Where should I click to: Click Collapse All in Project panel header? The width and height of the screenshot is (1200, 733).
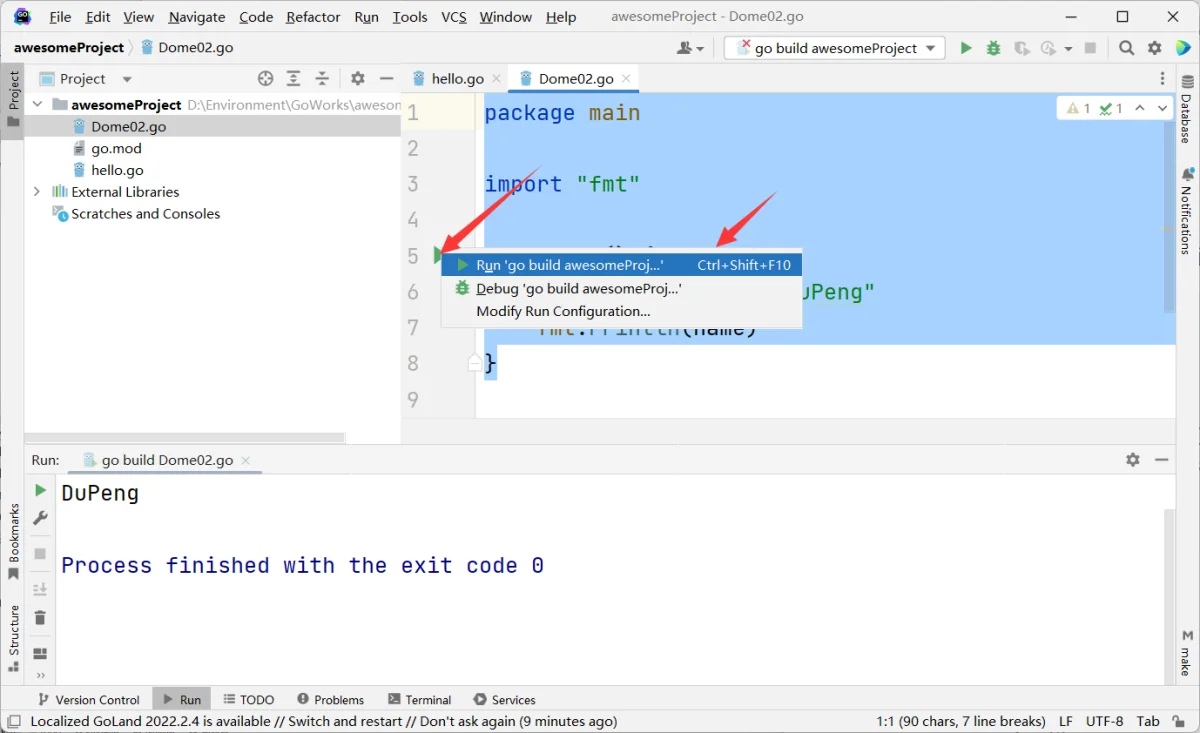322,79
